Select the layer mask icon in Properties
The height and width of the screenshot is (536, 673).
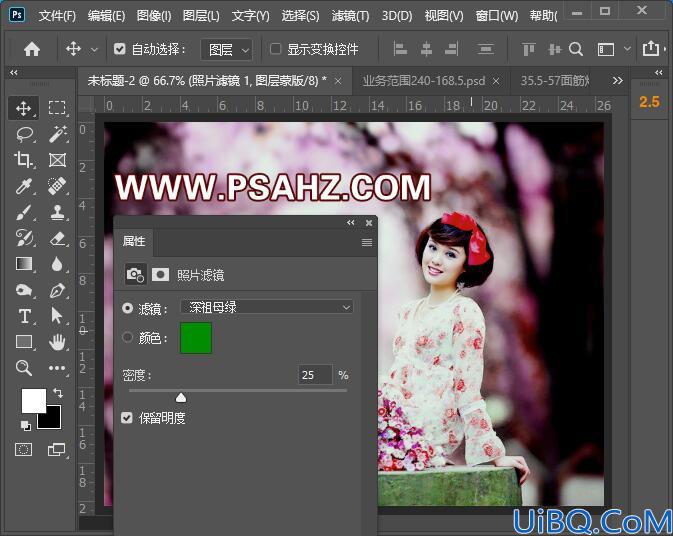(160, 274)
